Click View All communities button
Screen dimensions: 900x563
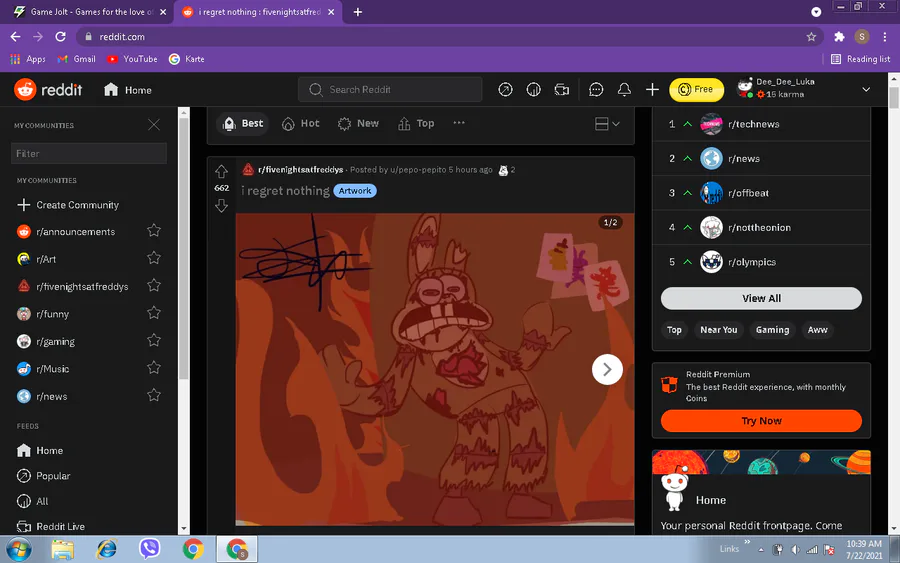click(761, 298)
